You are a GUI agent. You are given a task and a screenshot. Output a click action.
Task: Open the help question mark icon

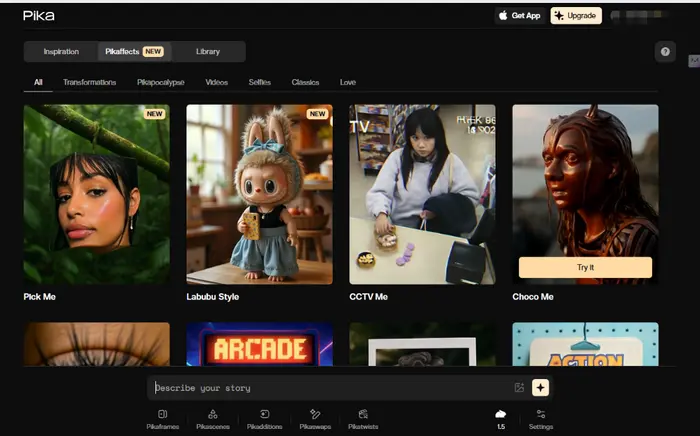pos(664,52)
